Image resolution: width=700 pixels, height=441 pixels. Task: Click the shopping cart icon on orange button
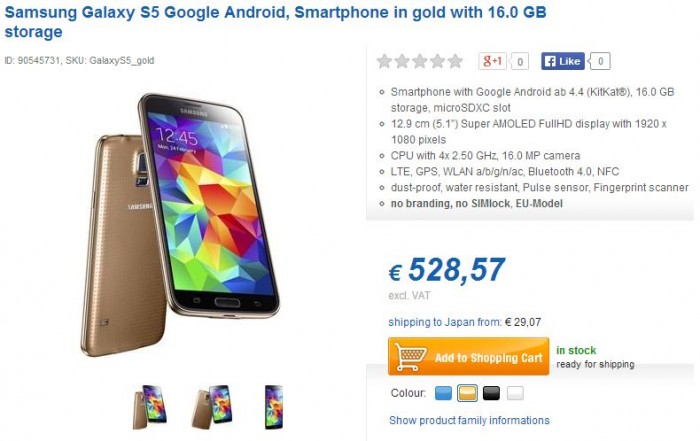(x=410, y=357)
